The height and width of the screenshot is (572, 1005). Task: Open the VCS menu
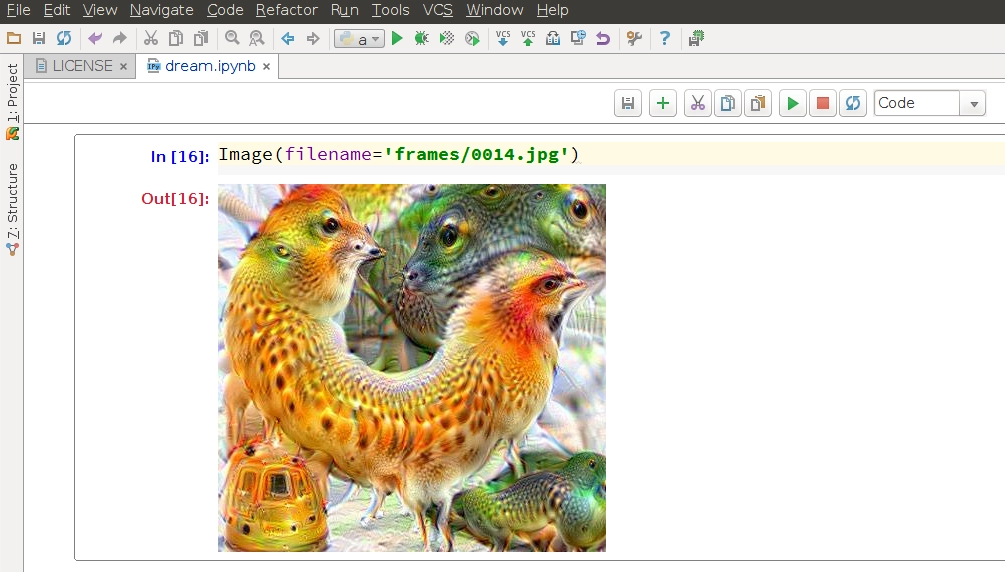[x=438, y=10]
